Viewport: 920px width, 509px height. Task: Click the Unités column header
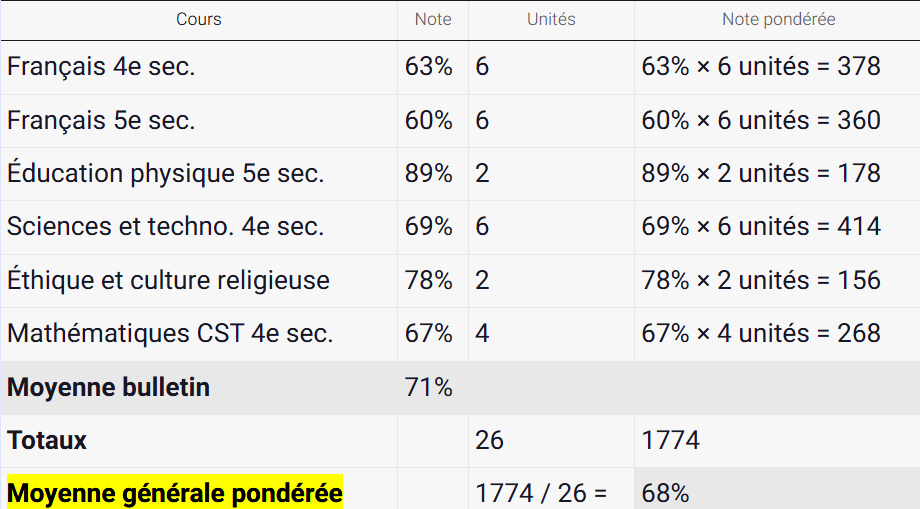[x=551, y=20]
